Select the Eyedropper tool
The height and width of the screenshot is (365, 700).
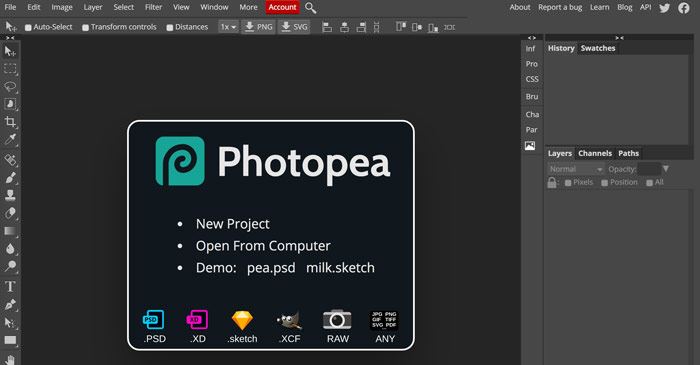pos(10,140)
